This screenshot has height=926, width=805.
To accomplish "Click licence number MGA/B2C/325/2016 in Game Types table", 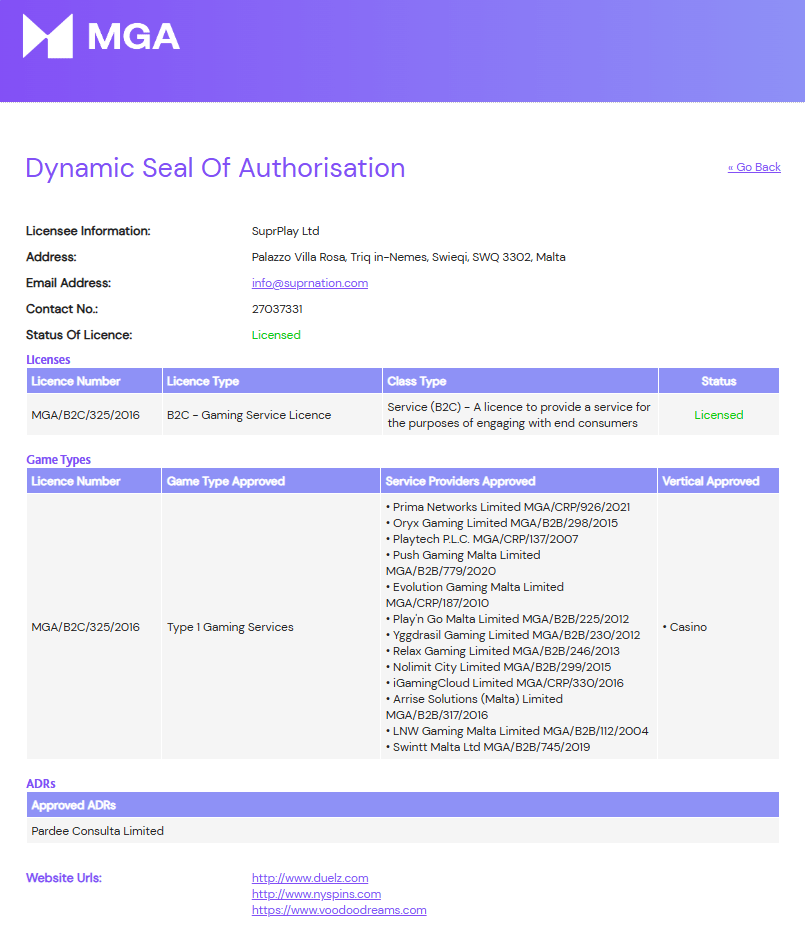I will 86,627.
